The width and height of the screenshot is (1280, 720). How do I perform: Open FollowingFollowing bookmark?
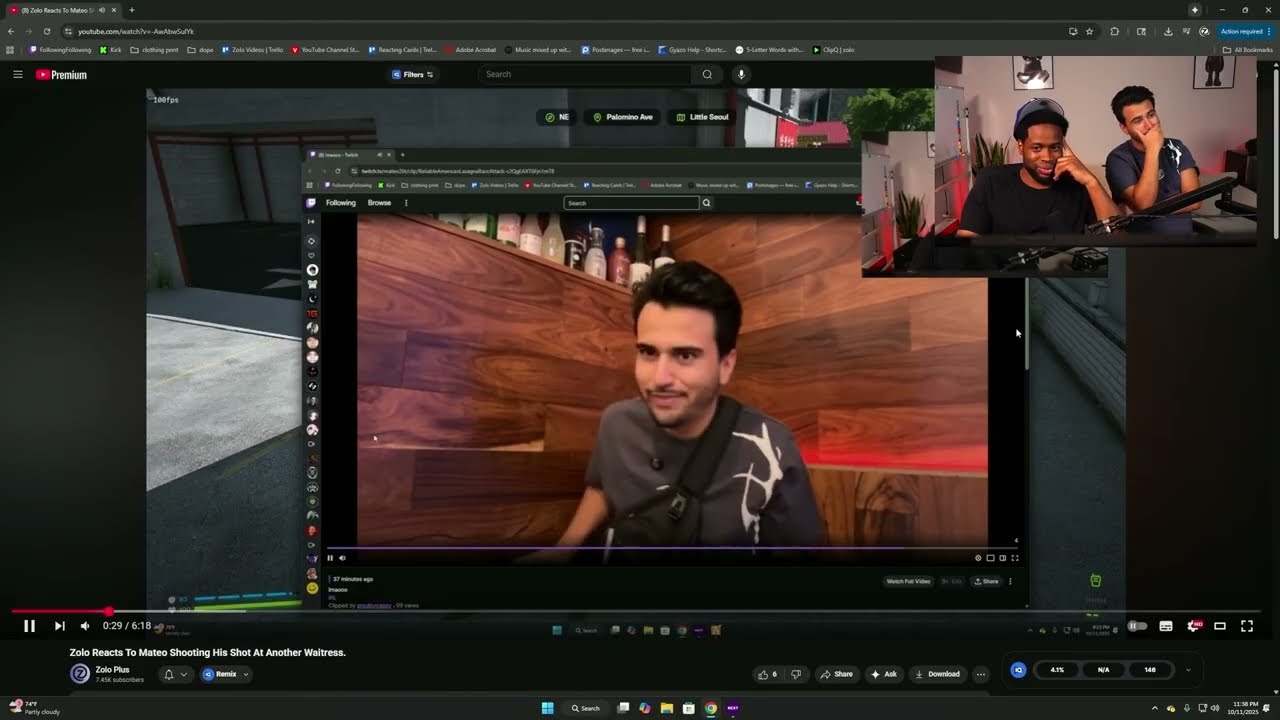pyautogui.click(x=60, y=49)
